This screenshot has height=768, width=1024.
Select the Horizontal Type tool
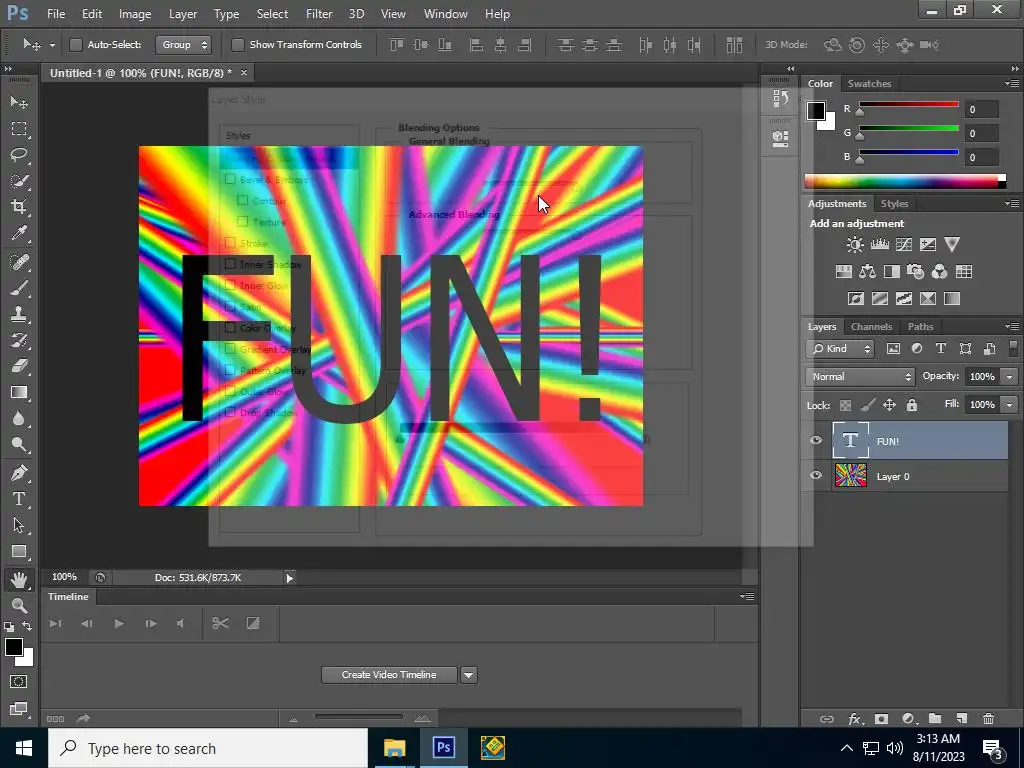tap(19, 499)
